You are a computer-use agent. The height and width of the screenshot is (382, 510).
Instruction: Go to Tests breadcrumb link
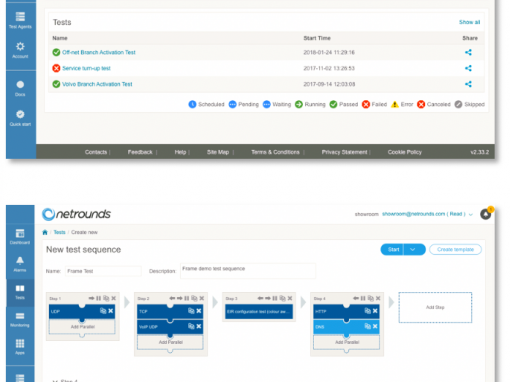pyautogui.click(x=59, y=232)
